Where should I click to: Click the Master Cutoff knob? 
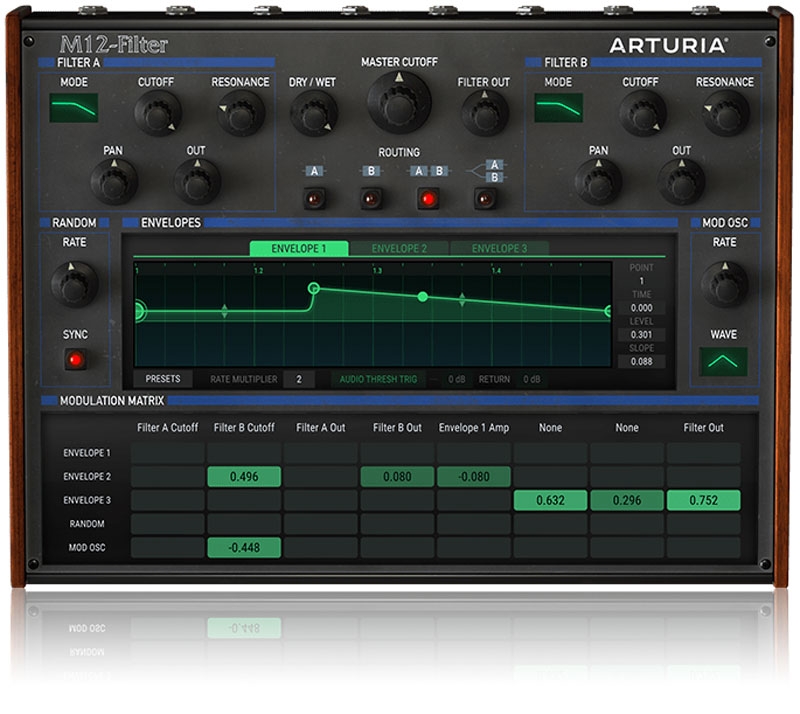tap(399, 103)
